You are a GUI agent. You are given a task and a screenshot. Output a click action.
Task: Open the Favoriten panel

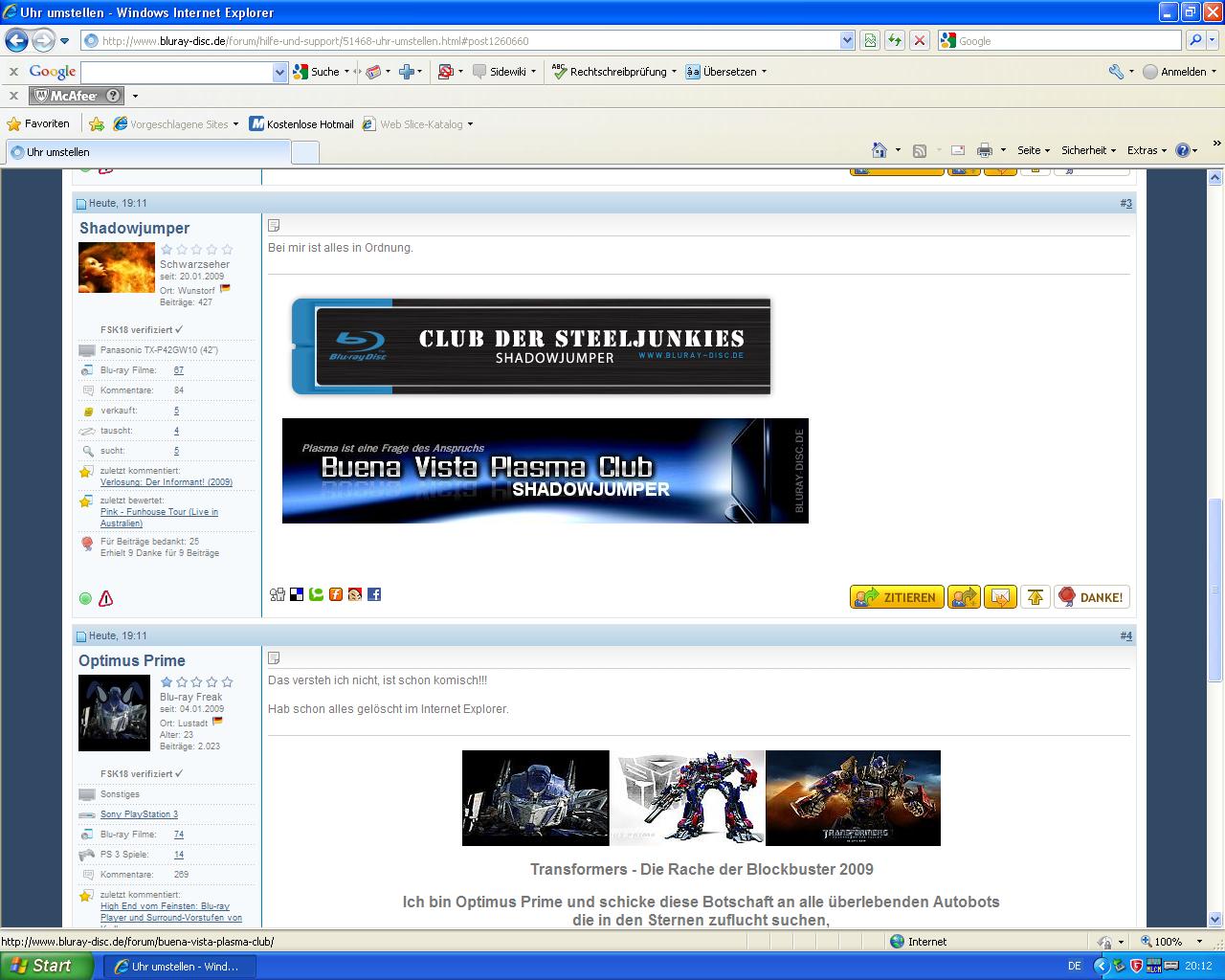(38, 123)
